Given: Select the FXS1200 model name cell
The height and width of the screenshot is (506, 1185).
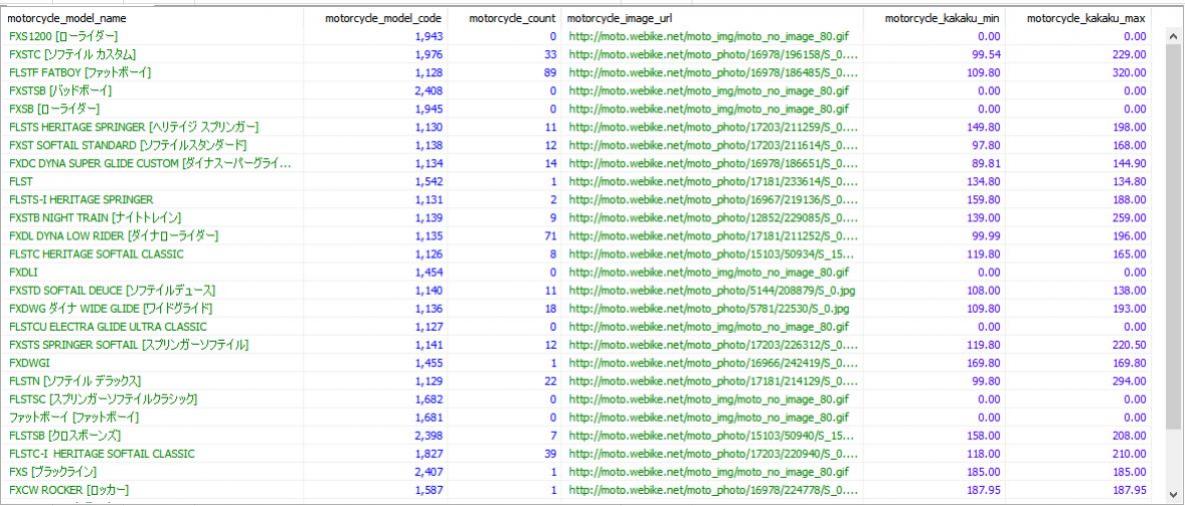Looking at the screenshot, I should click(x=151, y=36).
